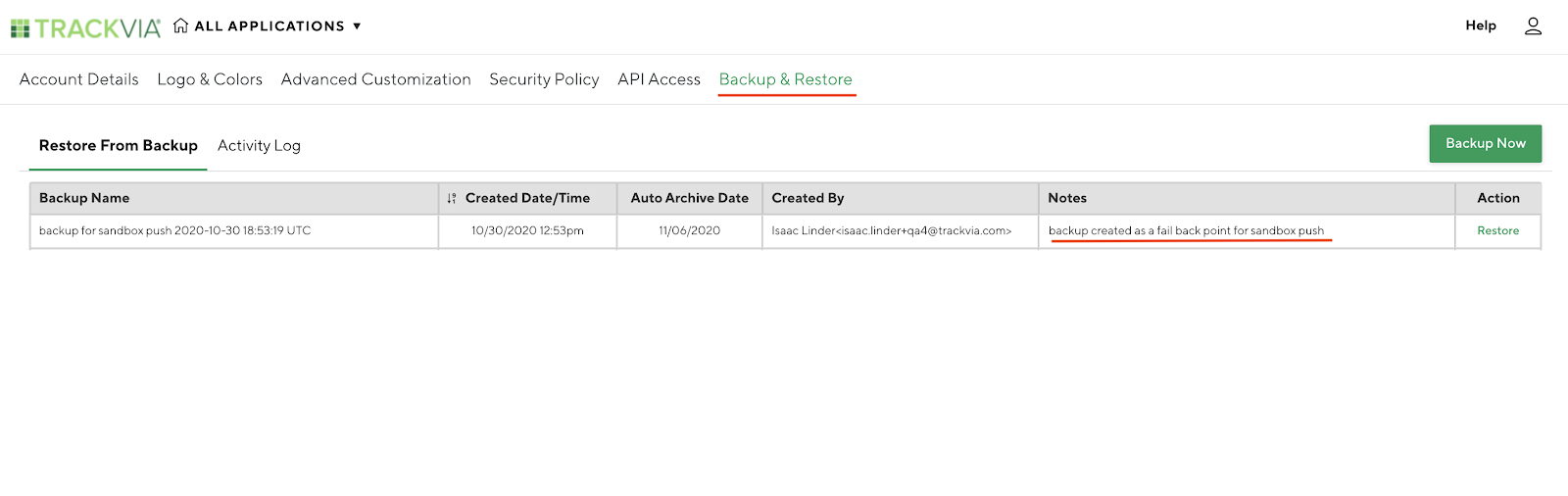The width and height of the screenshot is (1568, 496).
Task: Click the Restore link for sandbox backup
Action: [1497, 231]
